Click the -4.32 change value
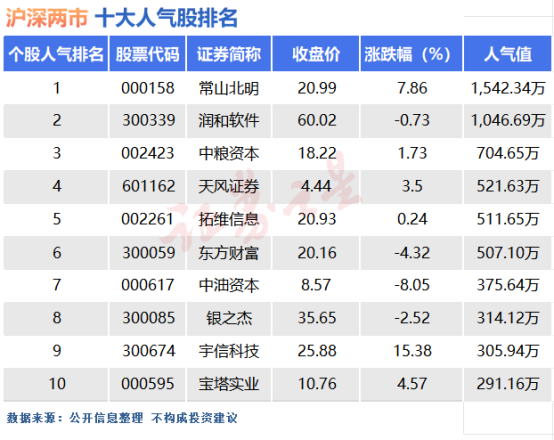Screen dimensions: 554x440 click(412, 253)
